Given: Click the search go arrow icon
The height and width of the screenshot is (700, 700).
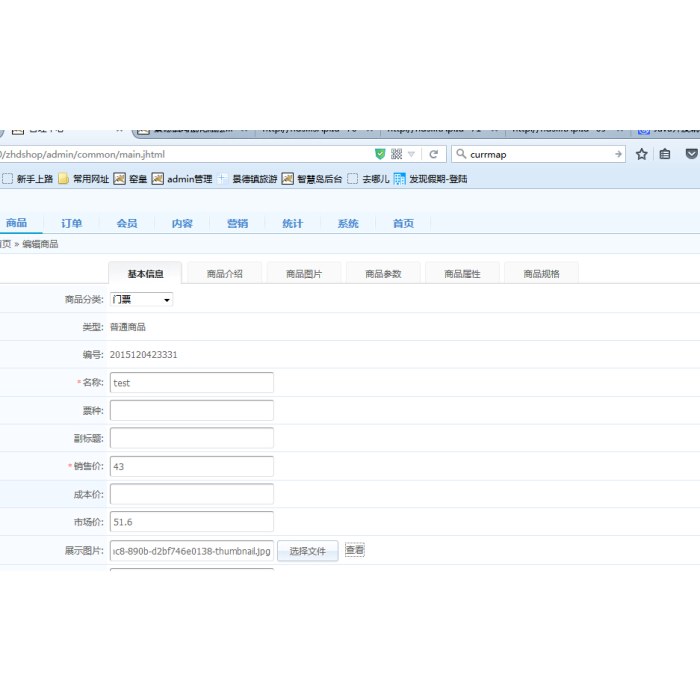Looking at the screenshot, I should (x=618, y=154).
